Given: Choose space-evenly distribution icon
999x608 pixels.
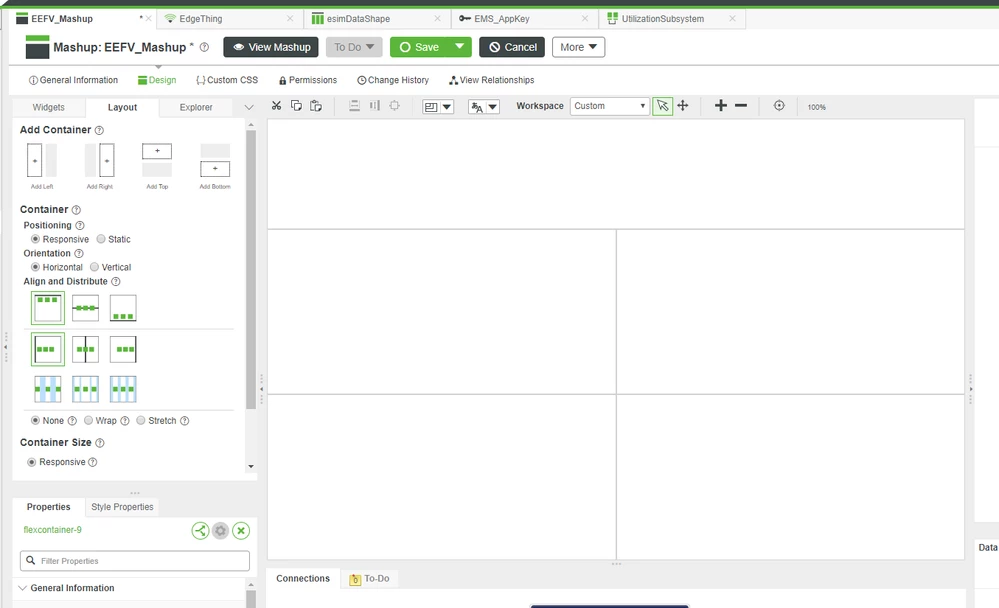Looking at the screenshot, I should (x=123, y=389).
